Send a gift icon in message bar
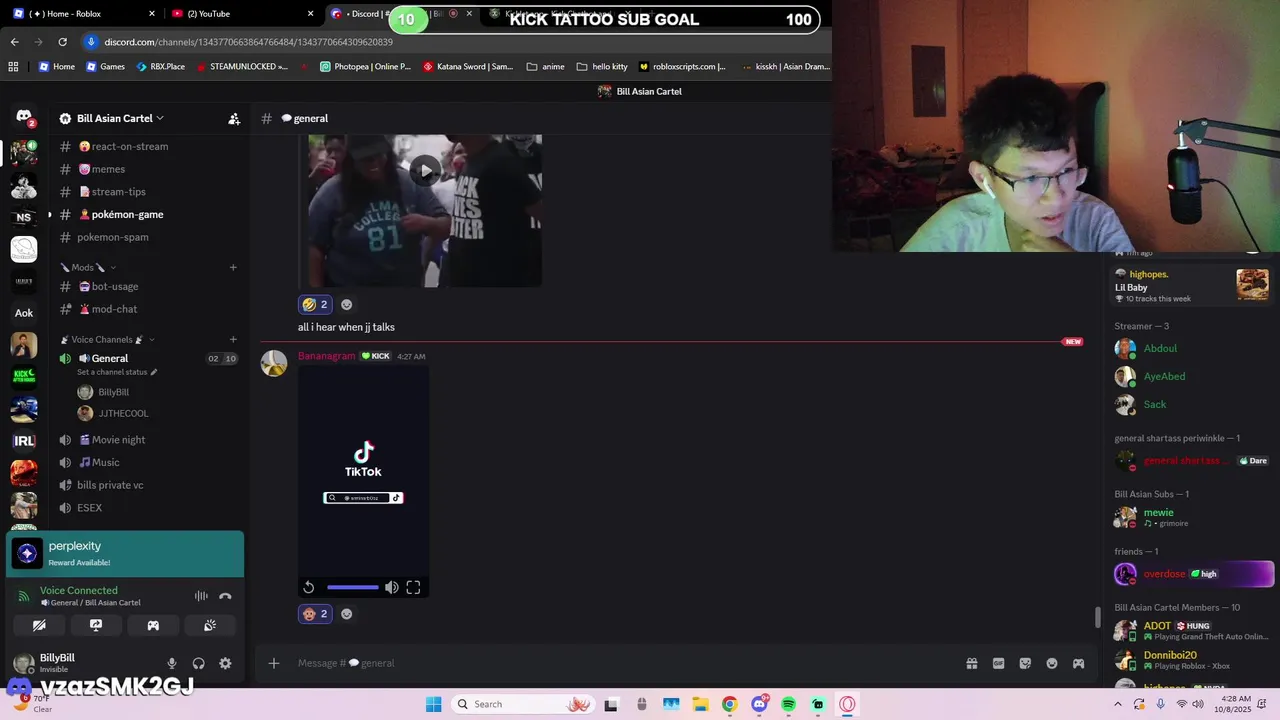 pyautogui.click(x=971, y=663)
